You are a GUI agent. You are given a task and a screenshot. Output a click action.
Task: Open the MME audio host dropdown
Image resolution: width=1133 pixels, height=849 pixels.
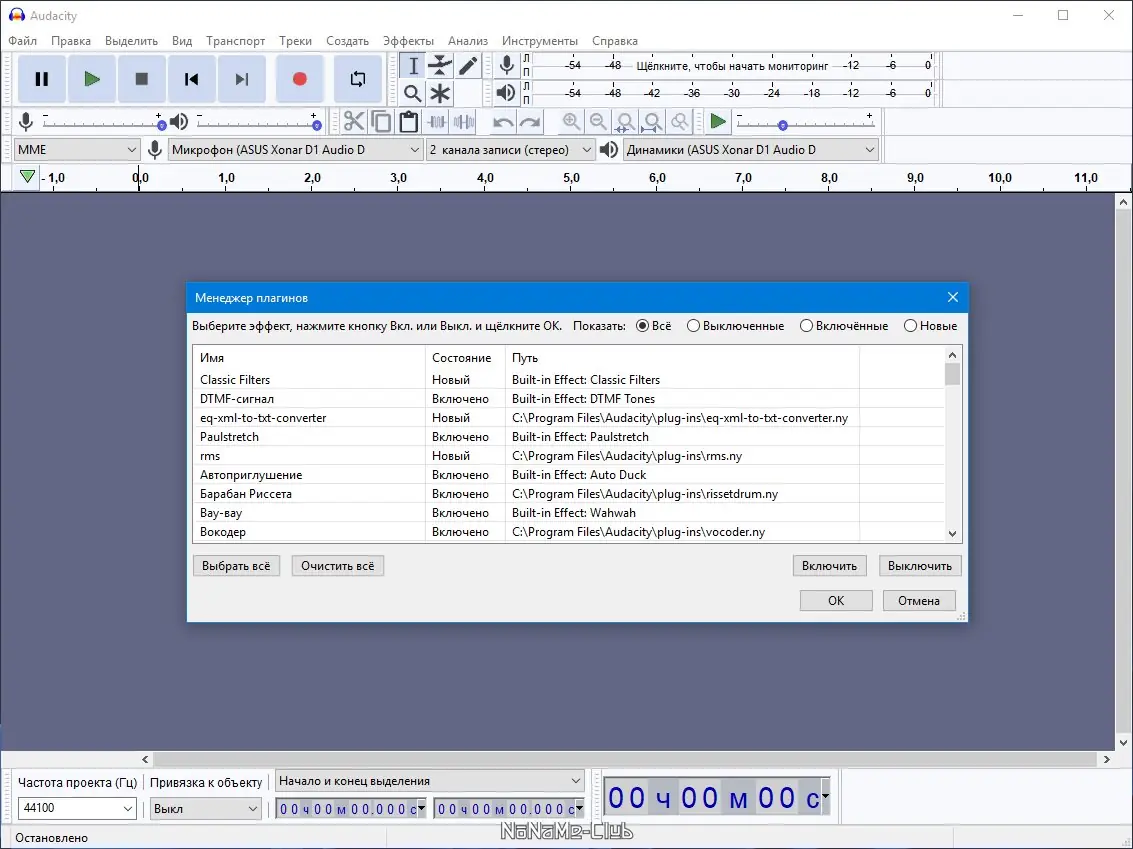click(77, 150)
